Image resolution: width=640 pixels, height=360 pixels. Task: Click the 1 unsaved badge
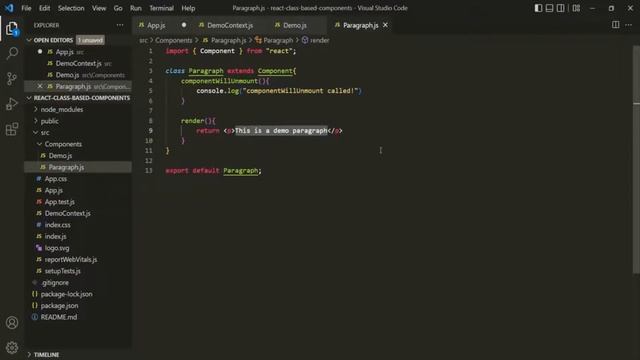90,40
